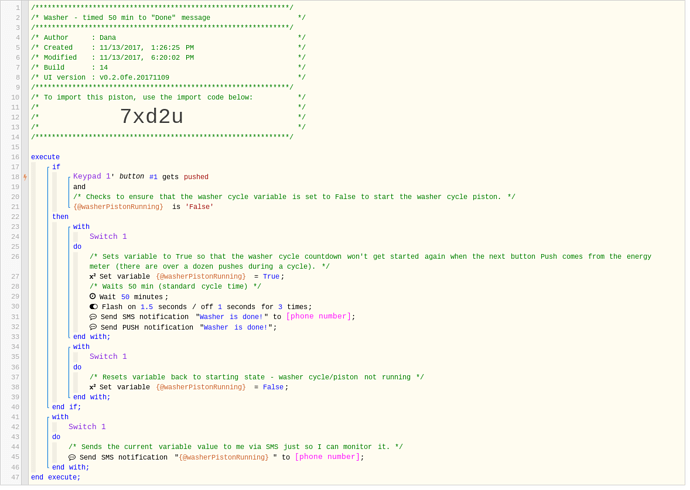Click the False value in the Set variable statement on line 38
690x490 pixels.
pos(273,388)
